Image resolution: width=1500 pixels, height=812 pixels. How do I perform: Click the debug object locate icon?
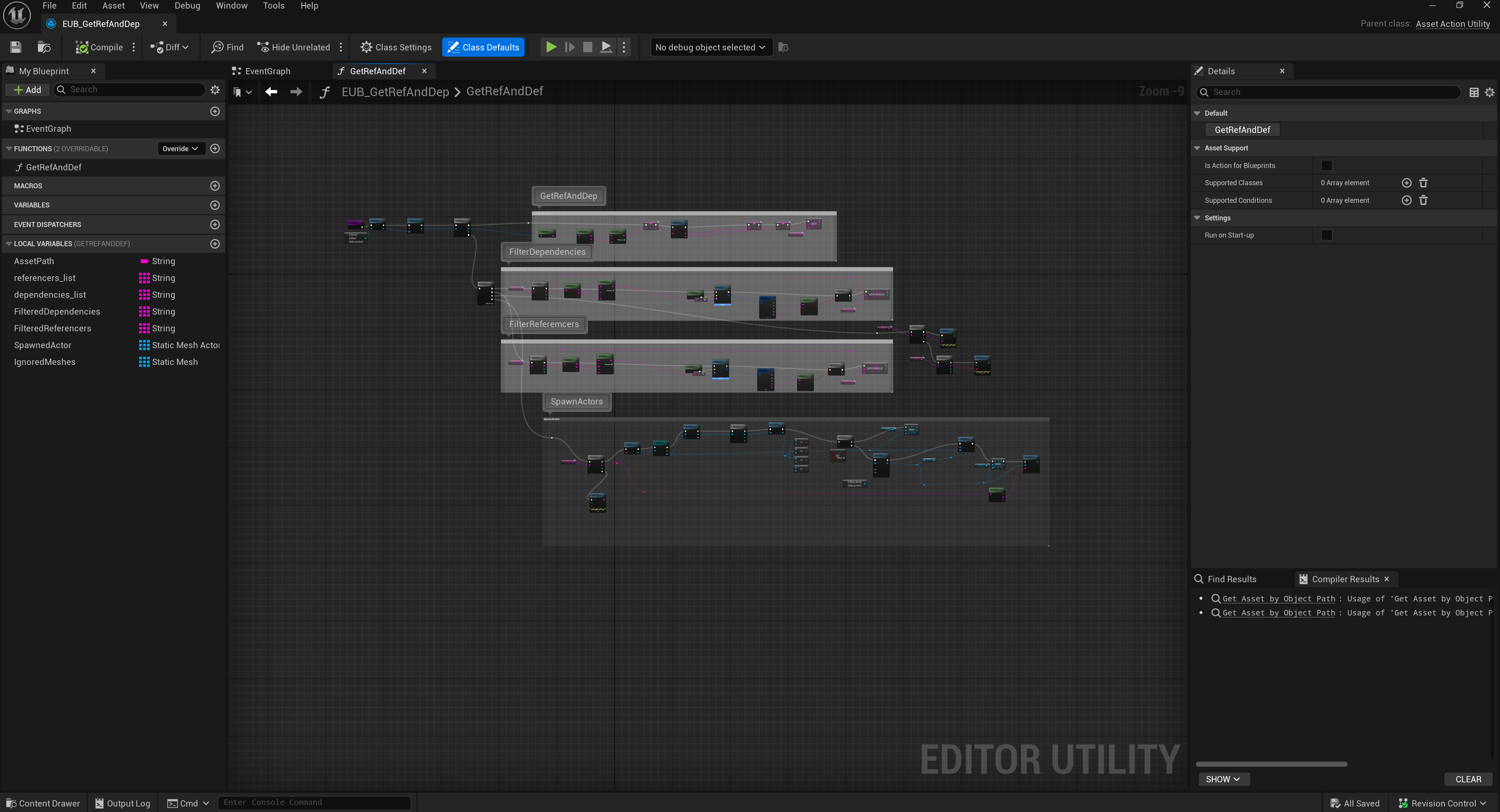tap(783, 47)
